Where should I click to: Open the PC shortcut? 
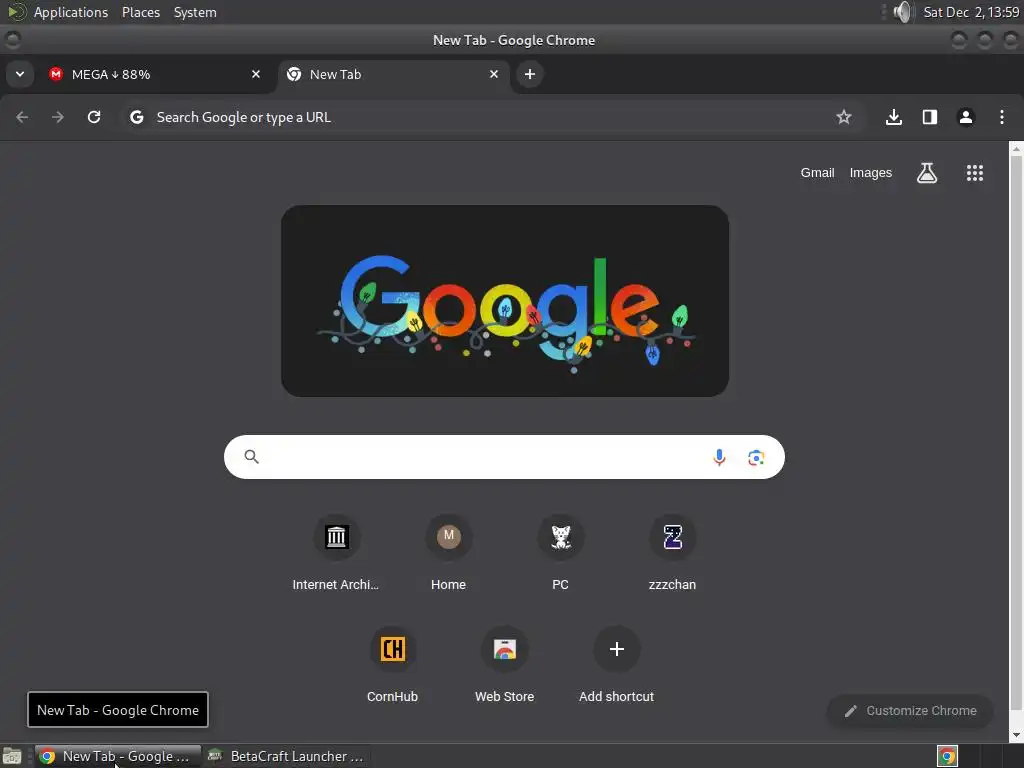pos(560,553)
